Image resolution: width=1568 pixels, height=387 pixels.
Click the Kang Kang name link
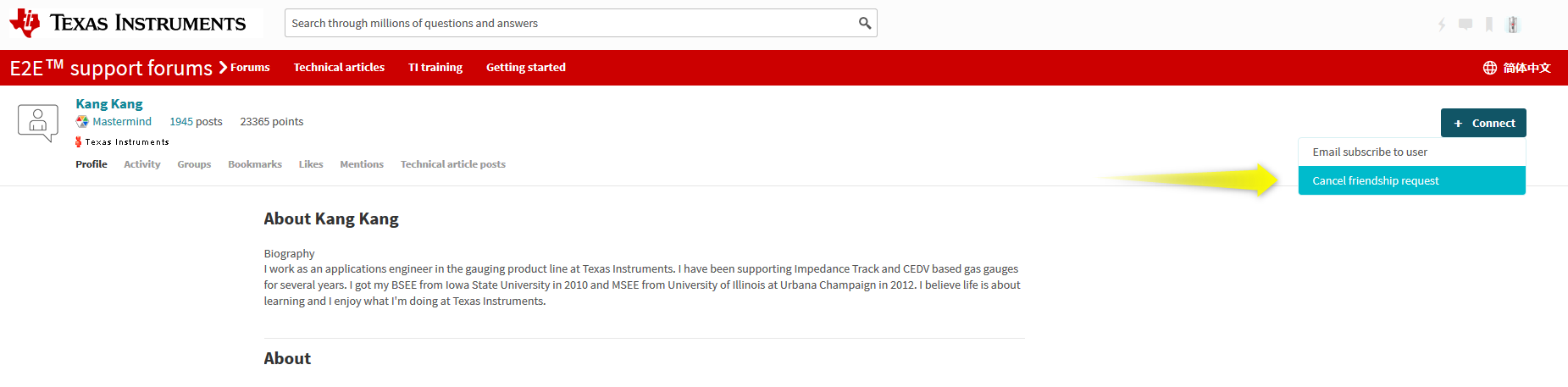click(109, 103)
